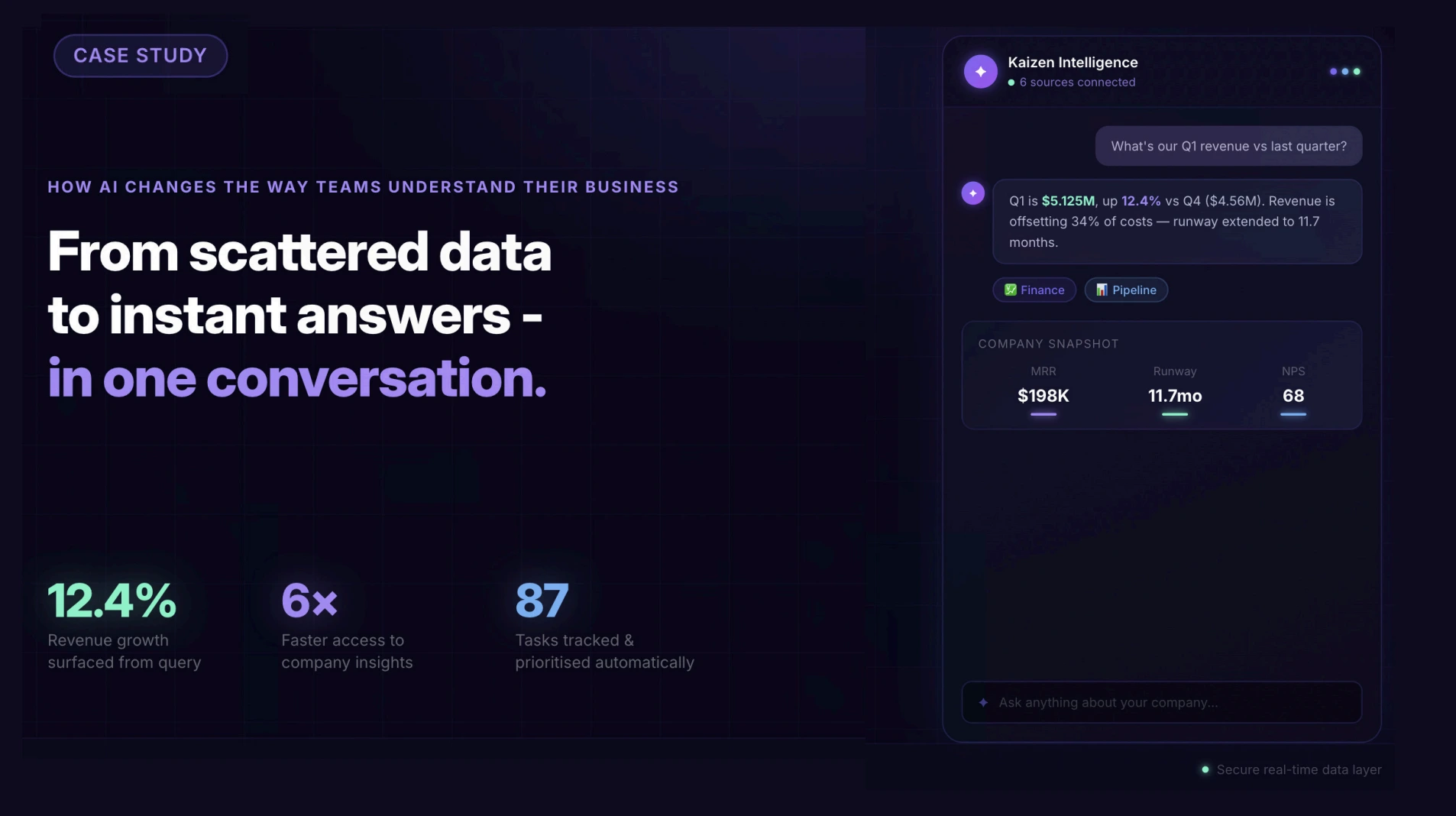Click the green secure data layer dot
This screenshot has width=1456, height=816.
[1205, 769]
